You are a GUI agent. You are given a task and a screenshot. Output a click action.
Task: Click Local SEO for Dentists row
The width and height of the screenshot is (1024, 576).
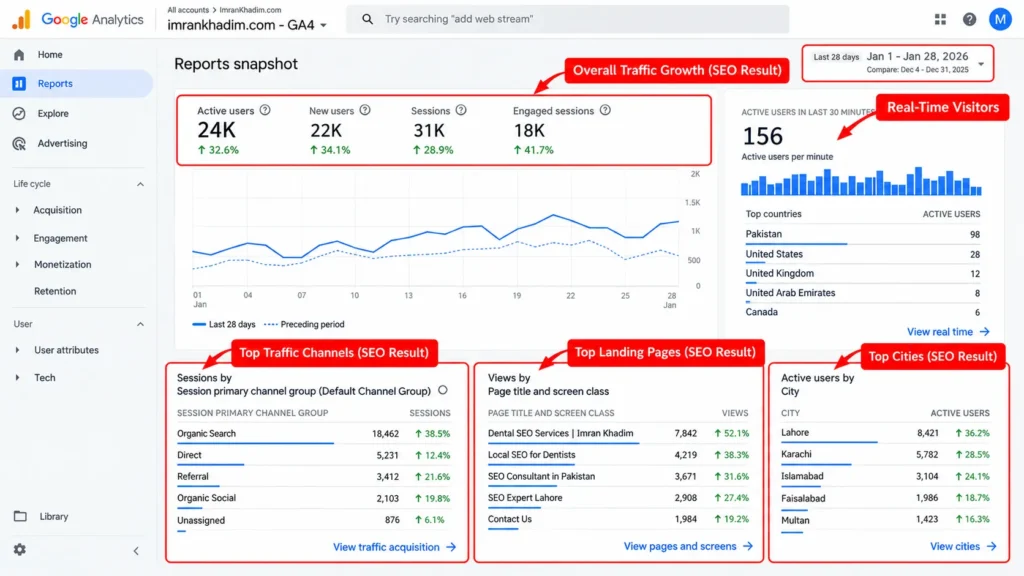[x=618, y=455]
